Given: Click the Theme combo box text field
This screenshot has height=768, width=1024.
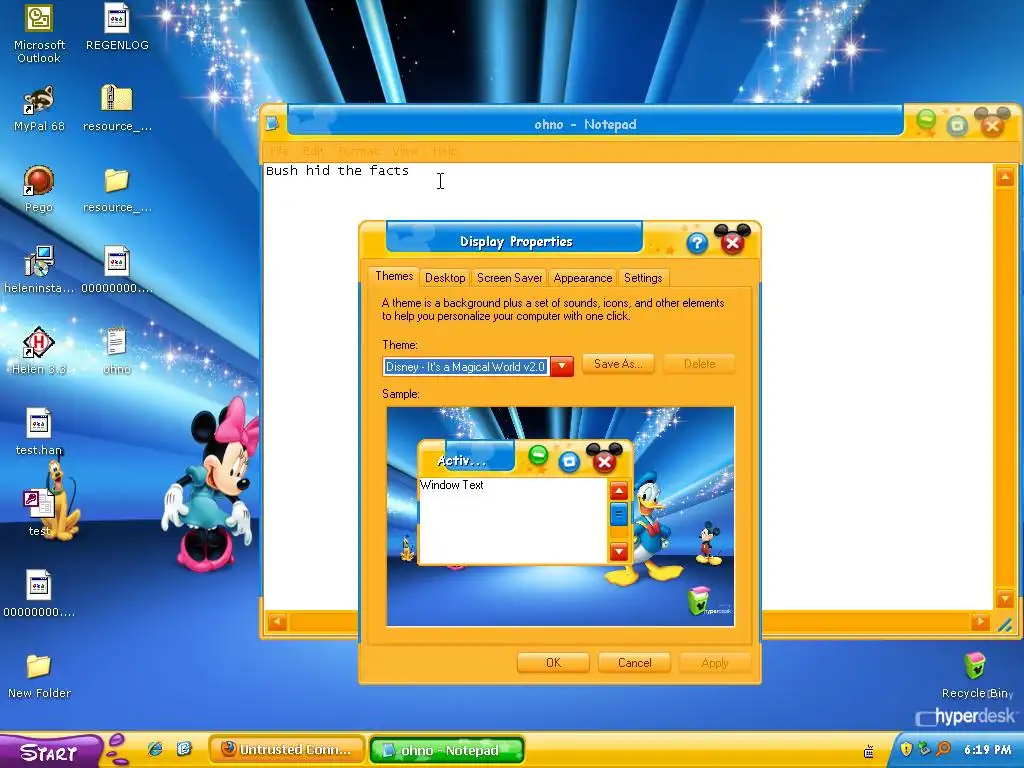Looking at the screenshot, I should [466, 366].
